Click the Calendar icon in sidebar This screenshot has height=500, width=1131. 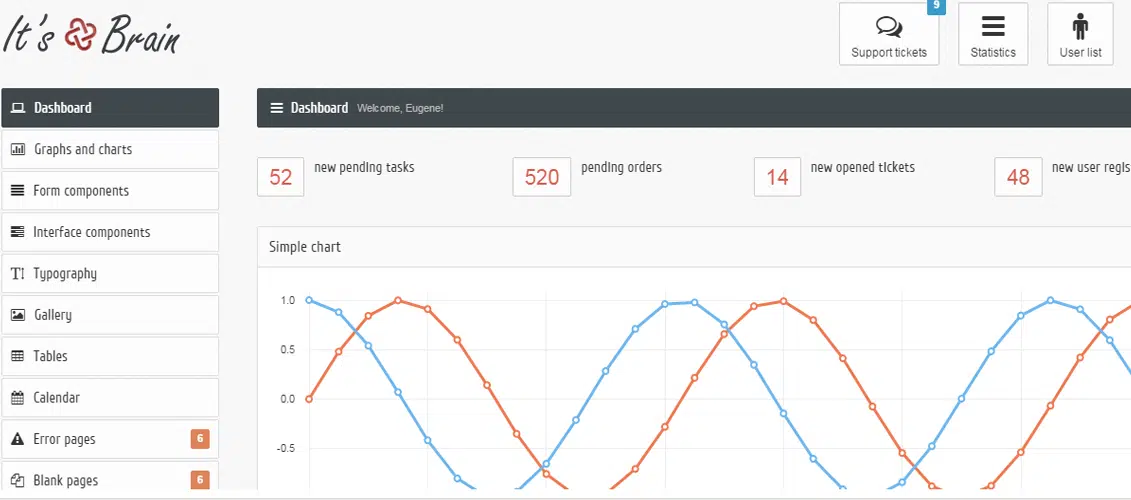coord(17,398)
